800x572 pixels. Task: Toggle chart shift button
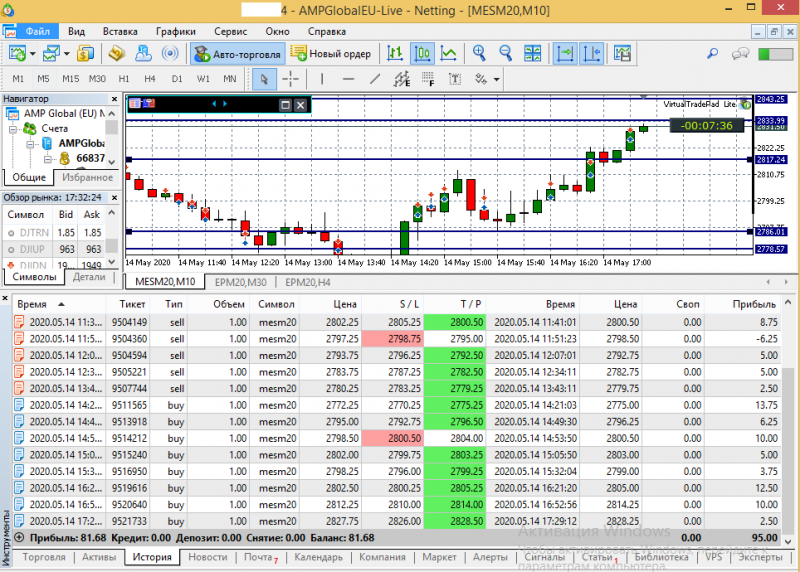(592, 53)
